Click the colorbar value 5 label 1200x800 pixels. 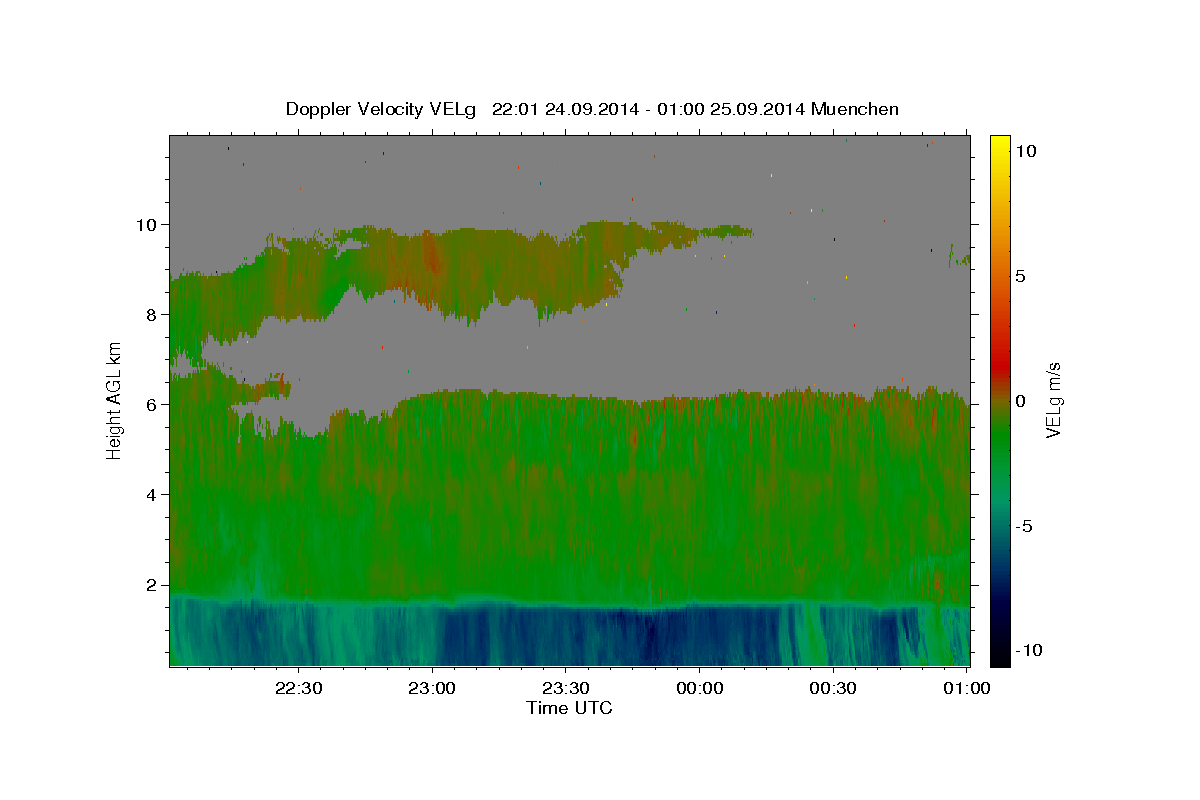pos(1021,276)
